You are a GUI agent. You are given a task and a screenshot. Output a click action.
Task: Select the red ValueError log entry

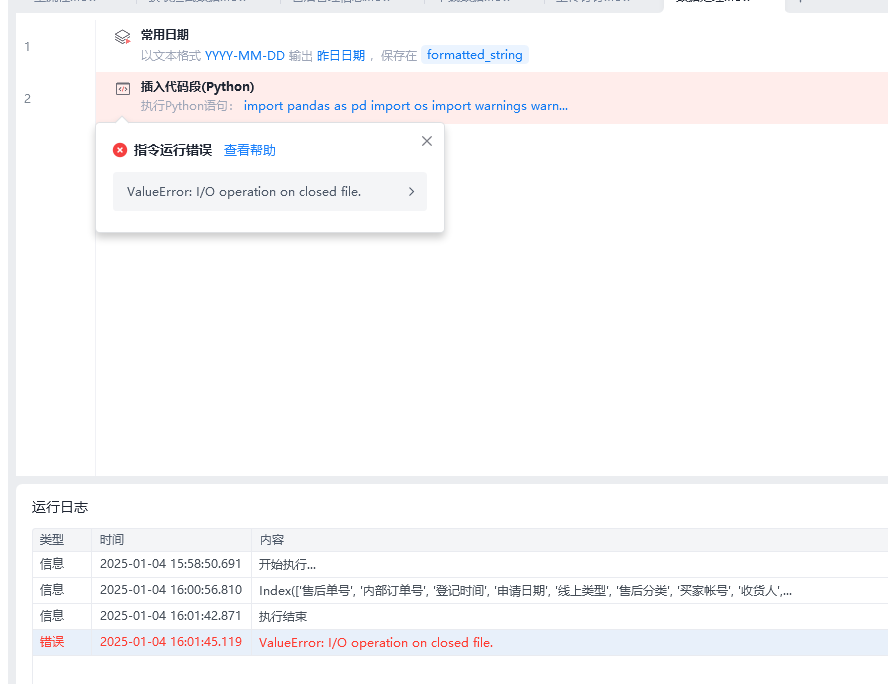click(460, 643)
